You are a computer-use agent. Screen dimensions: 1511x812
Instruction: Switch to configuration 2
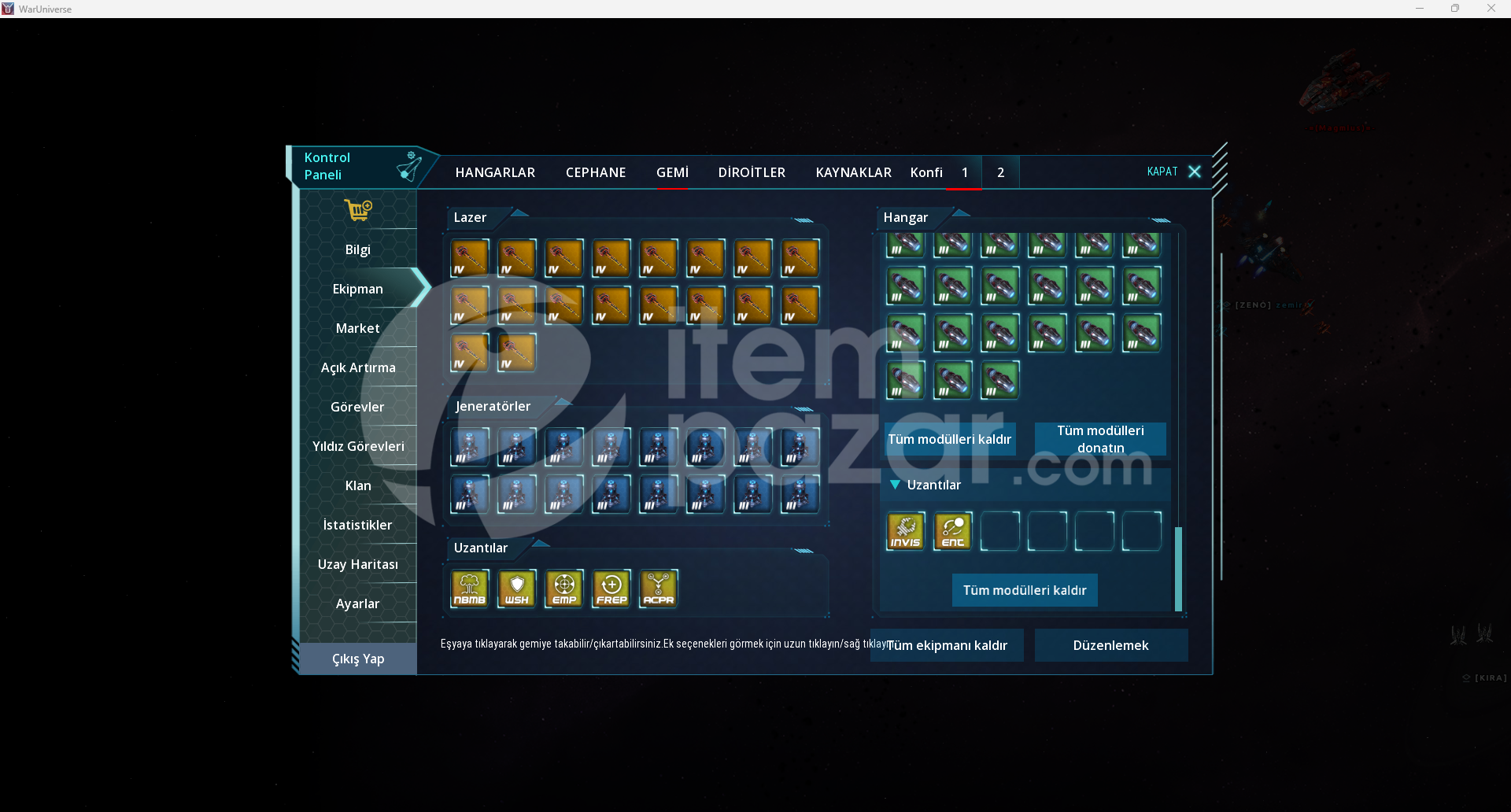point(1001,172)
